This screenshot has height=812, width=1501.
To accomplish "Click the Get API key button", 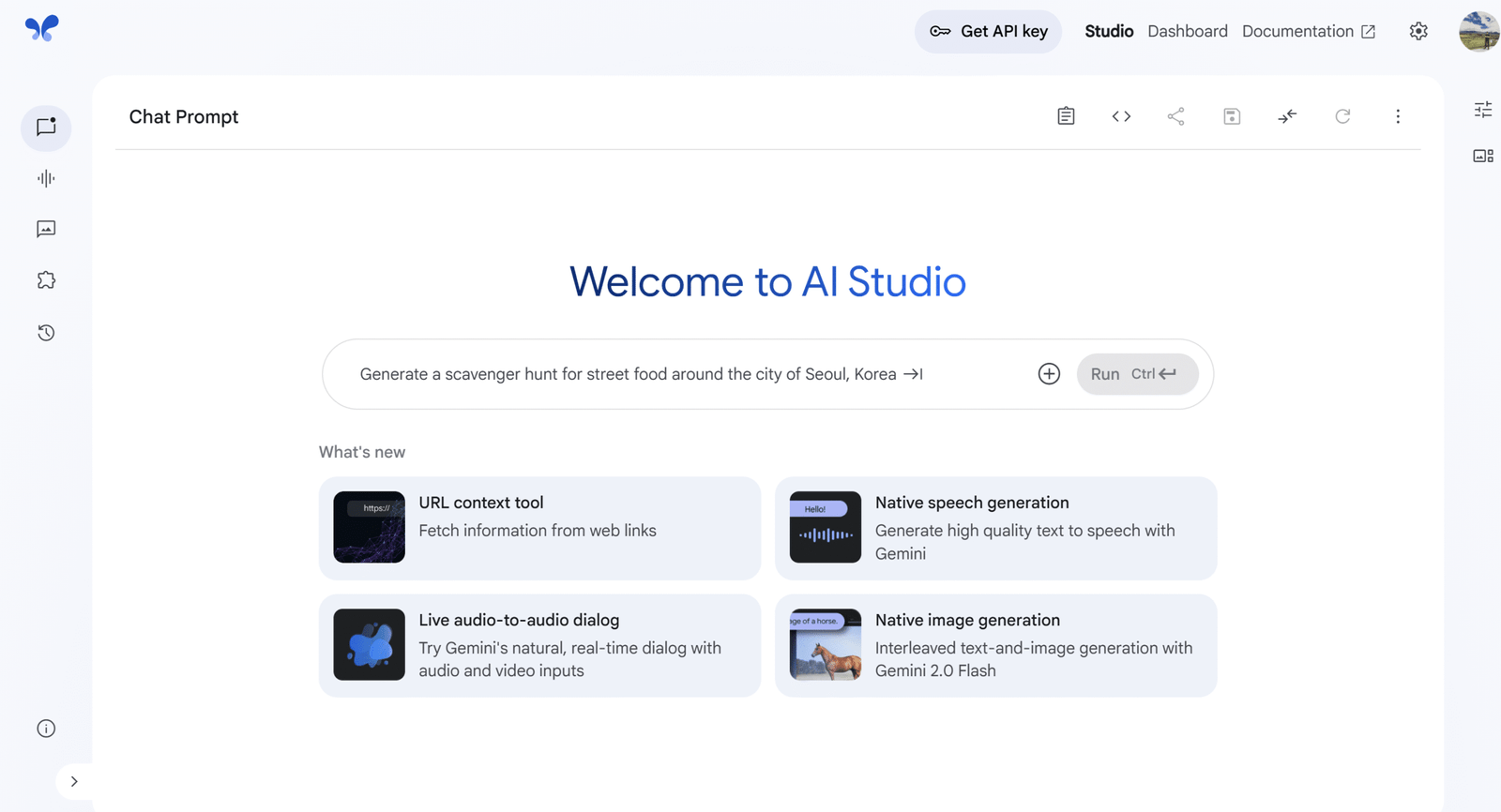I will coord(988,31).
